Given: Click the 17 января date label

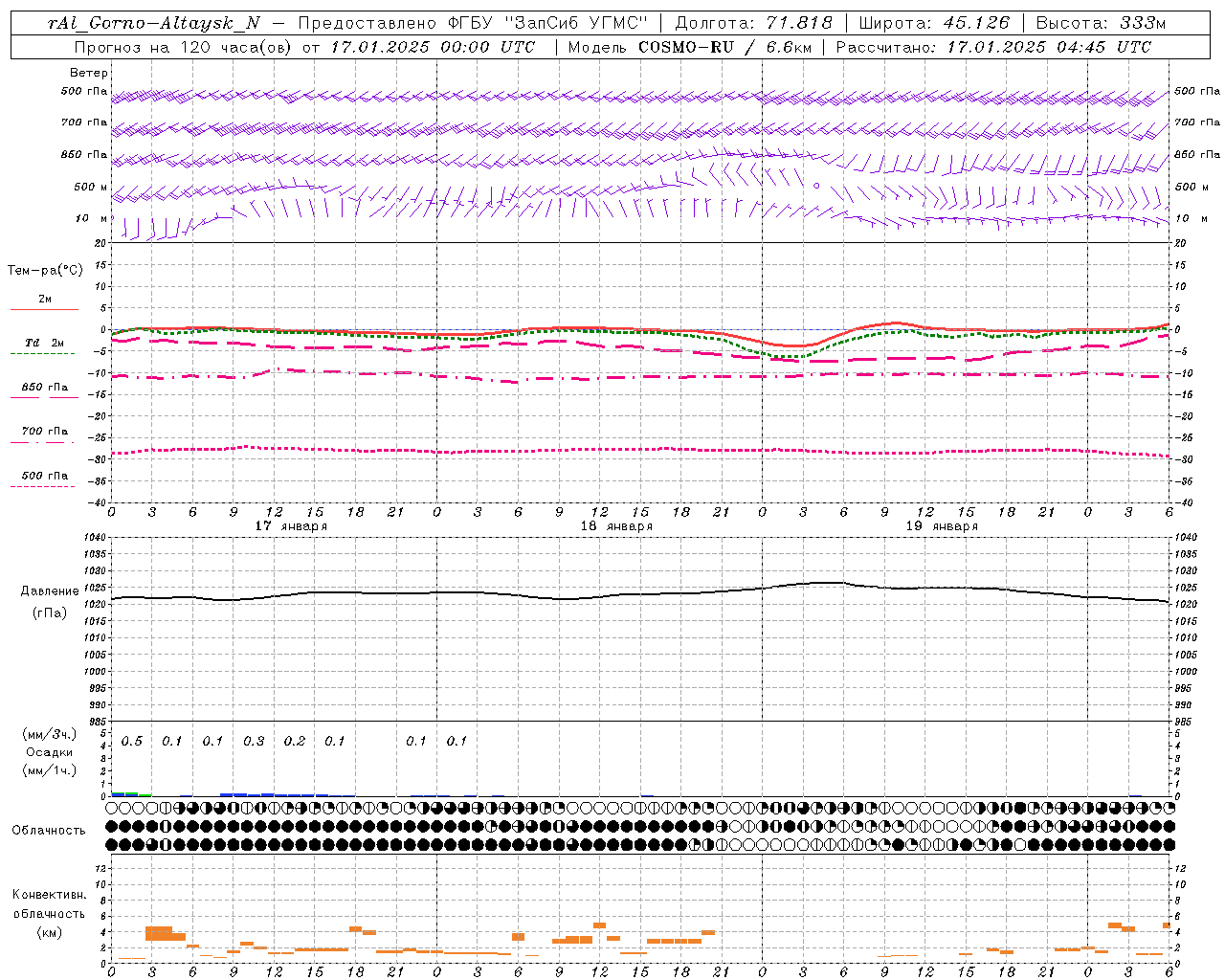Looking at the screenshot, I should pyautogui.click(x=291, y=526).
